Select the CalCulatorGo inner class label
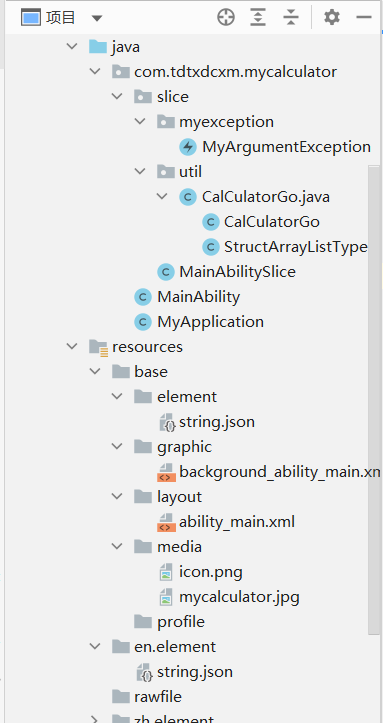383x723 pixels. pyautogui.click(x=272, y=222)
